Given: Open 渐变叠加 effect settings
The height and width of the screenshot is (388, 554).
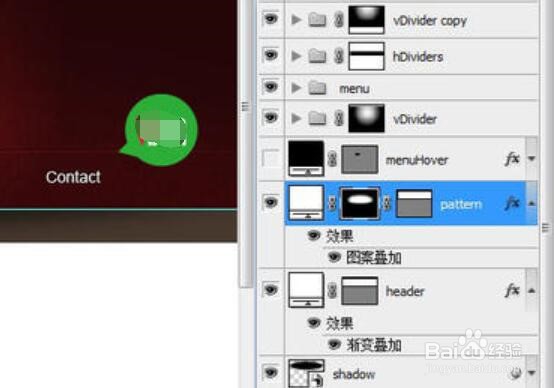Looking at the screenshot, I should [x=374, y=345].
